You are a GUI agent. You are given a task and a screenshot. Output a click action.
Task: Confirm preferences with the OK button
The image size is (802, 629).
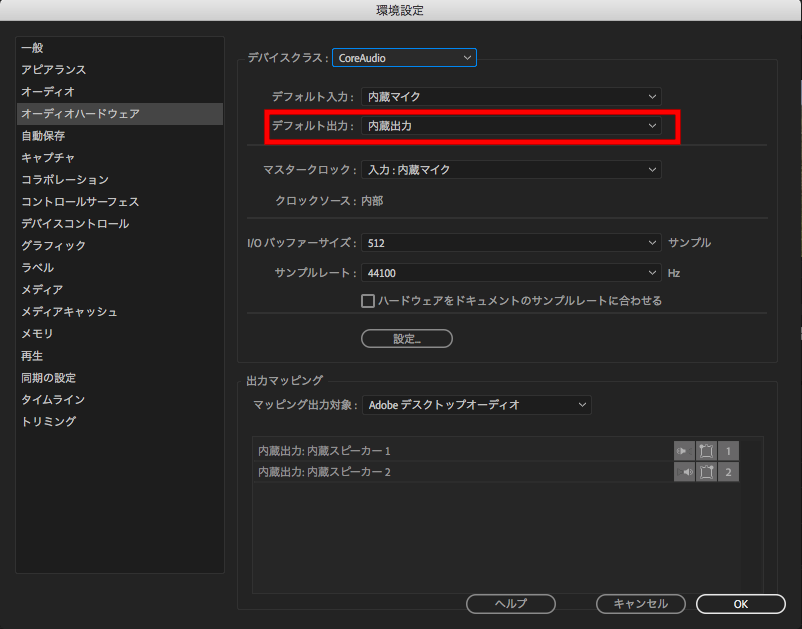pos(741,604)
